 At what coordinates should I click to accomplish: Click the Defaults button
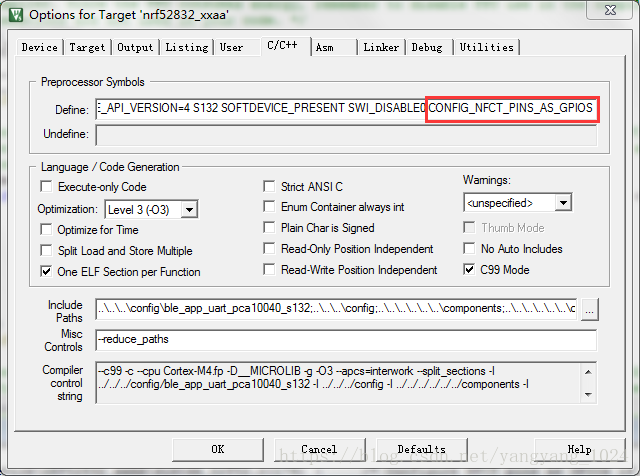coord(422,449)
